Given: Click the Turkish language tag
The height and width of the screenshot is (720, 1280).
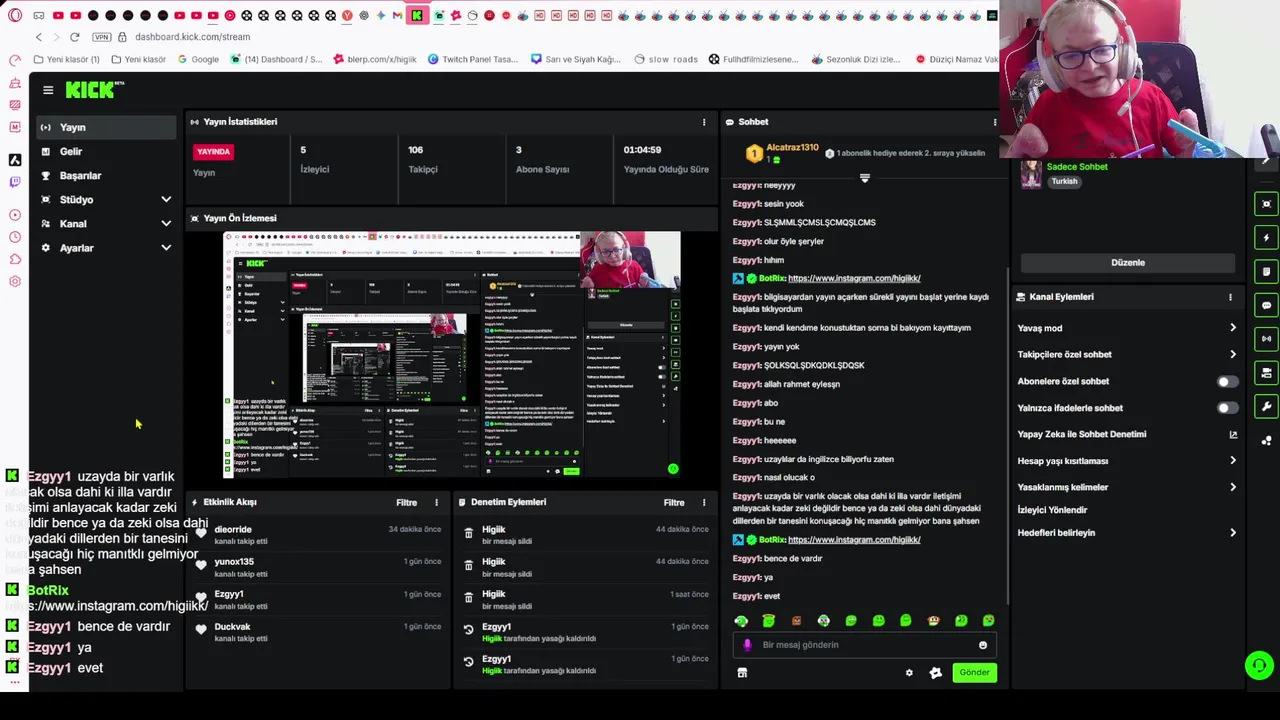Looking at the screenshot, I should (x=1064, y=182).
